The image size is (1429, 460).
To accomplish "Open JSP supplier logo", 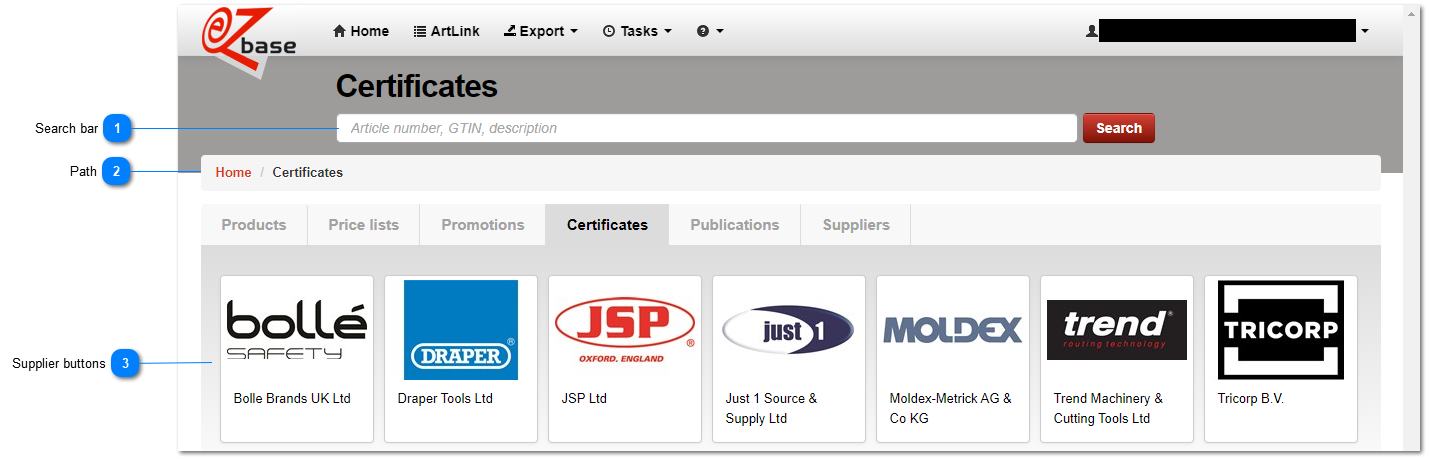I will (625, 330).
